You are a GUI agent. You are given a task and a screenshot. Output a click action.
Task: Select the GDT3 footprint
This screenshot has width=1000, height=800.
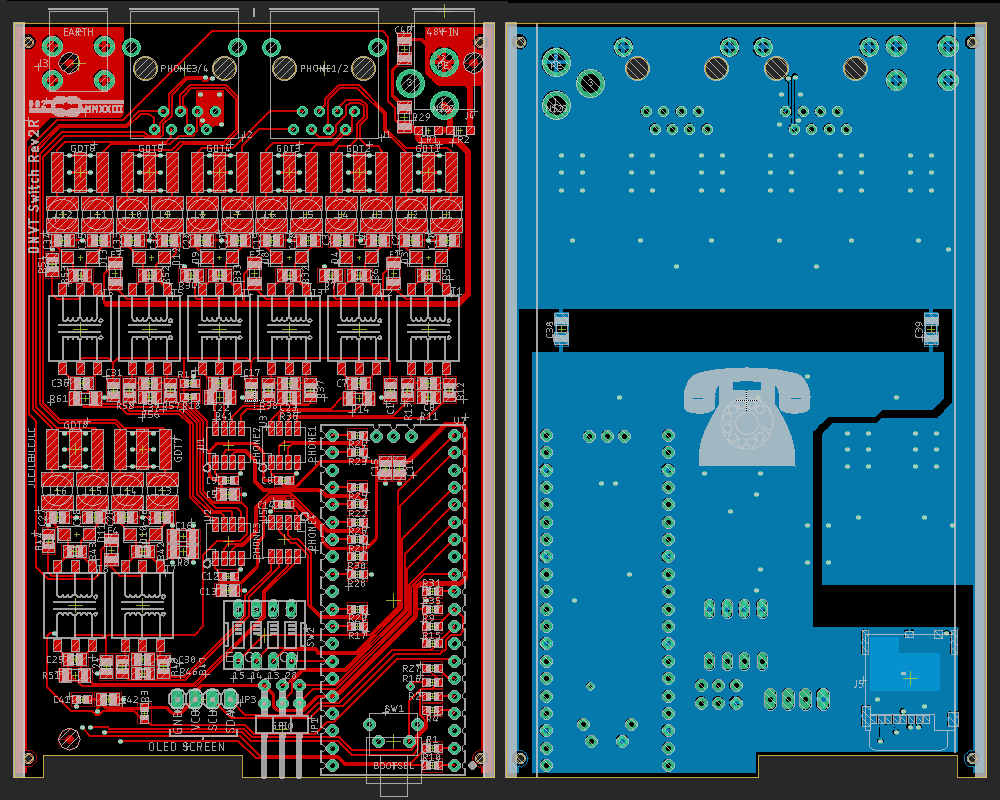coord(289,173)
